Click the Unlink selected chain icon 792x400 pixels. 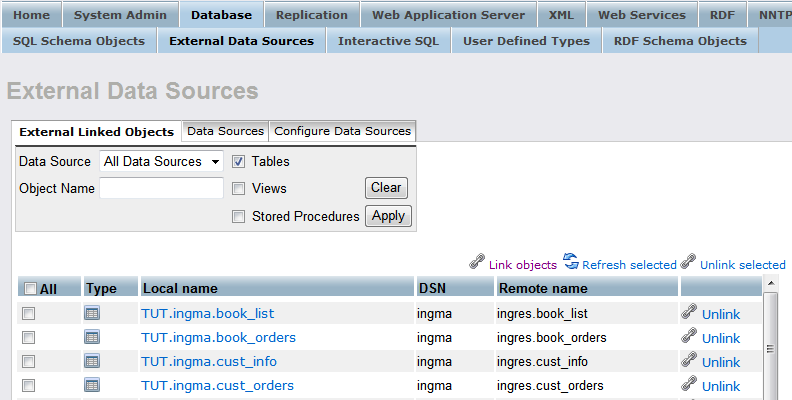[x=688, y=264]
